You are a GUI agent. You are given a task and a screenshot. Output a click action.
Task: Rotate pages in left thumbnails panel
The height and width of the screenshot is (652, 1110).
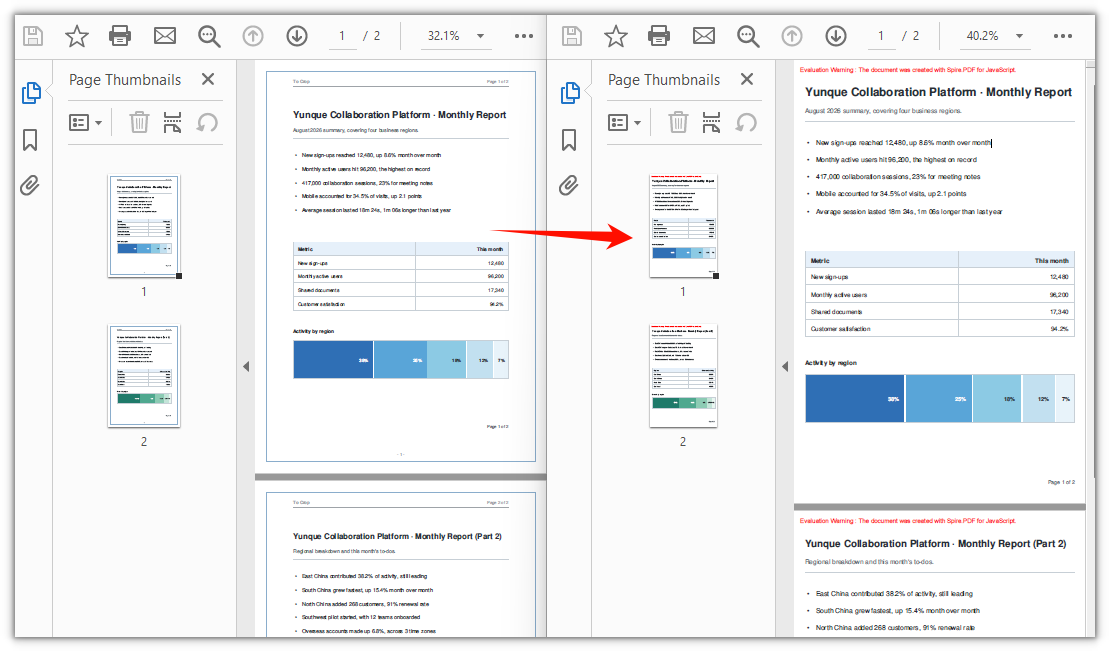point(207,122)
